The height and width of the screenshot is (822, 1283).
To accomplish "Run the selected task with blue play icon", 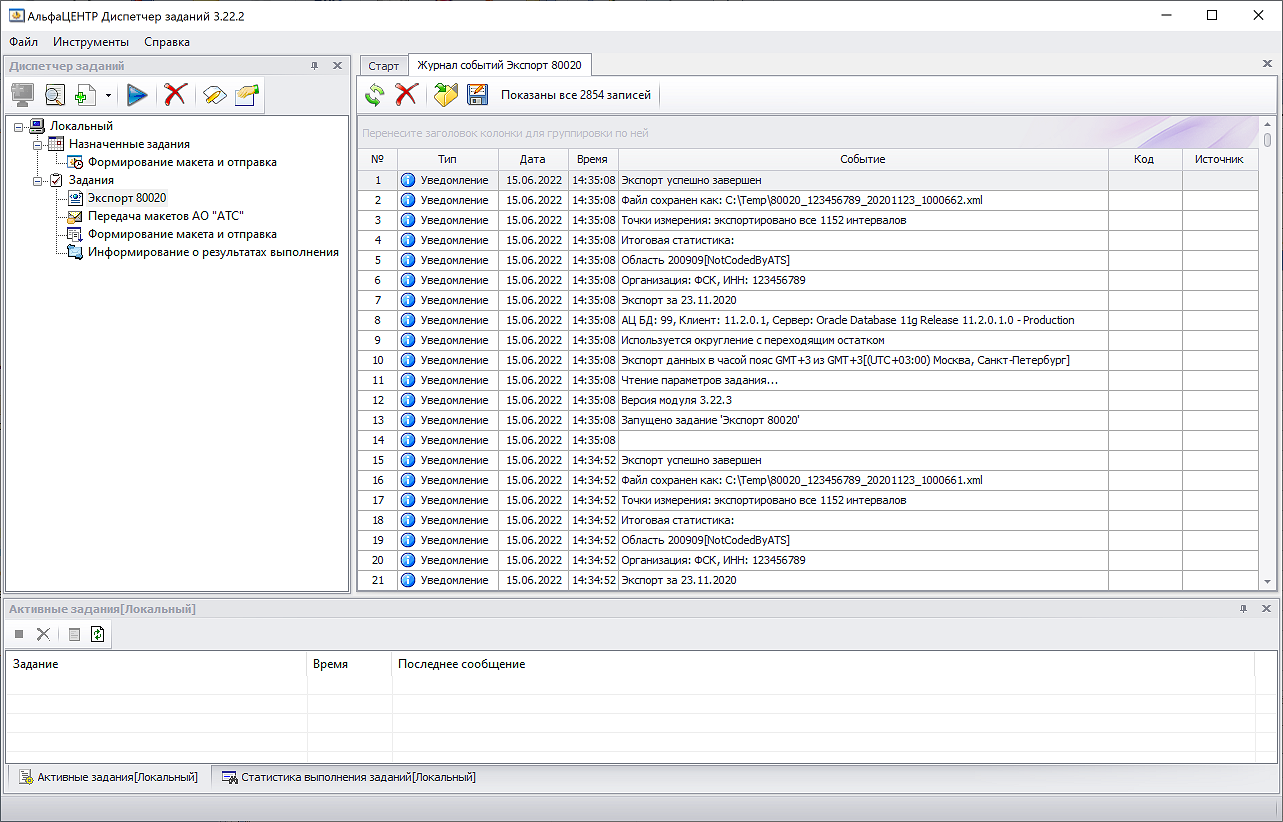I will (137, 95).
